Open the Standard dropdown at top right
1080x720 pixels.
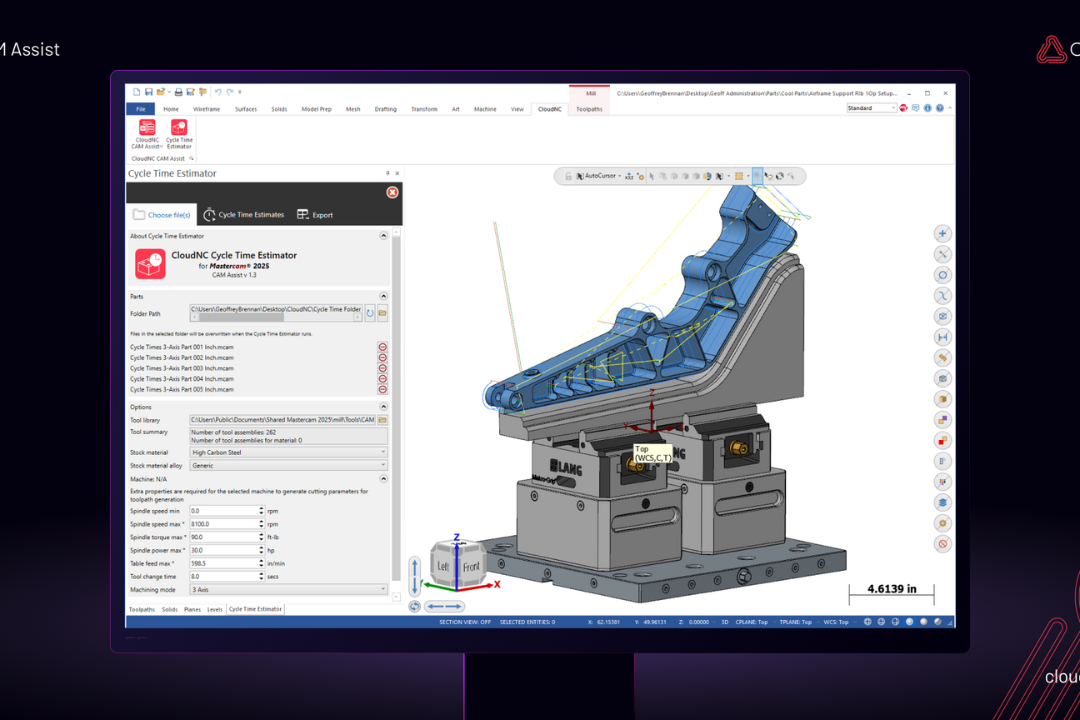[871, 108]
